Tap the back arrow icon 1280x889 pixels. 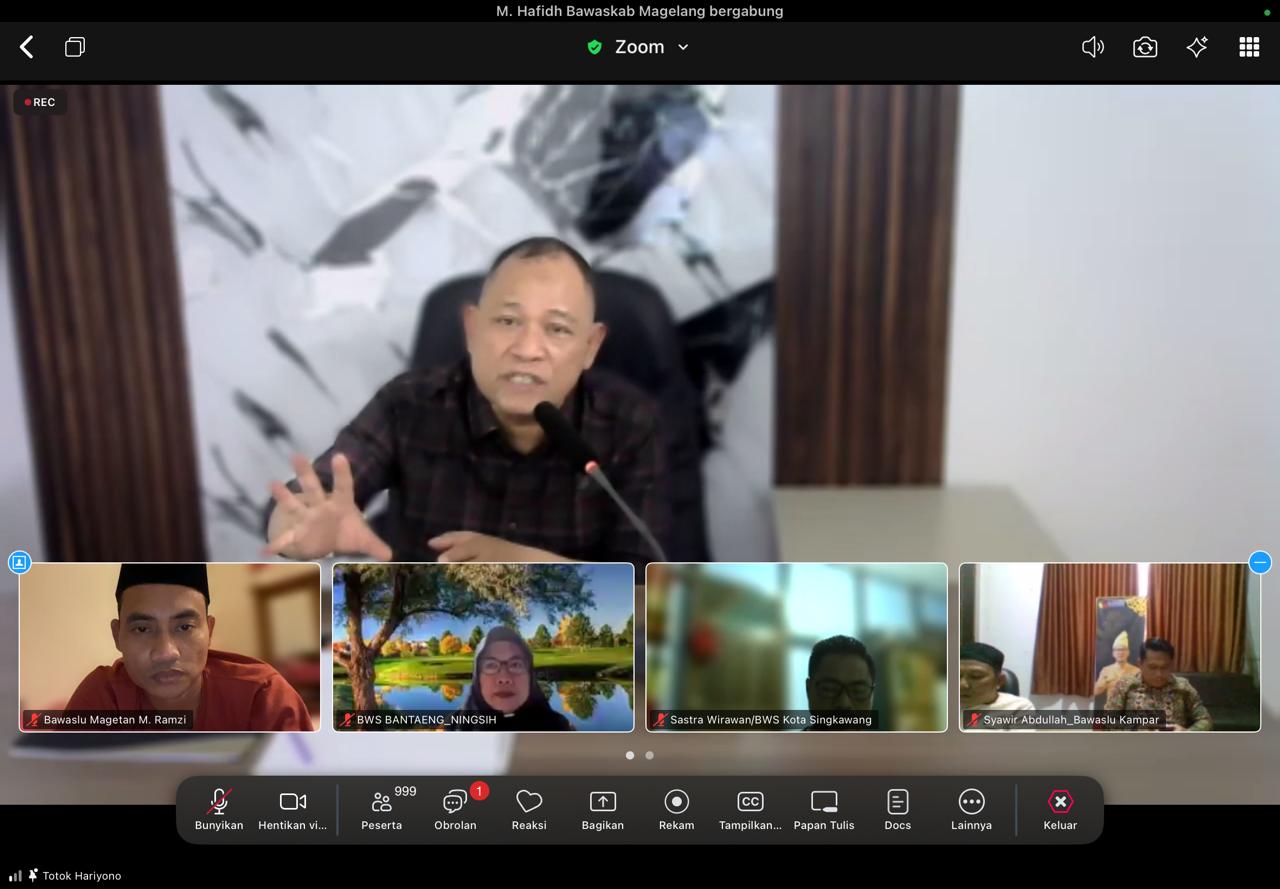point(27,47)
